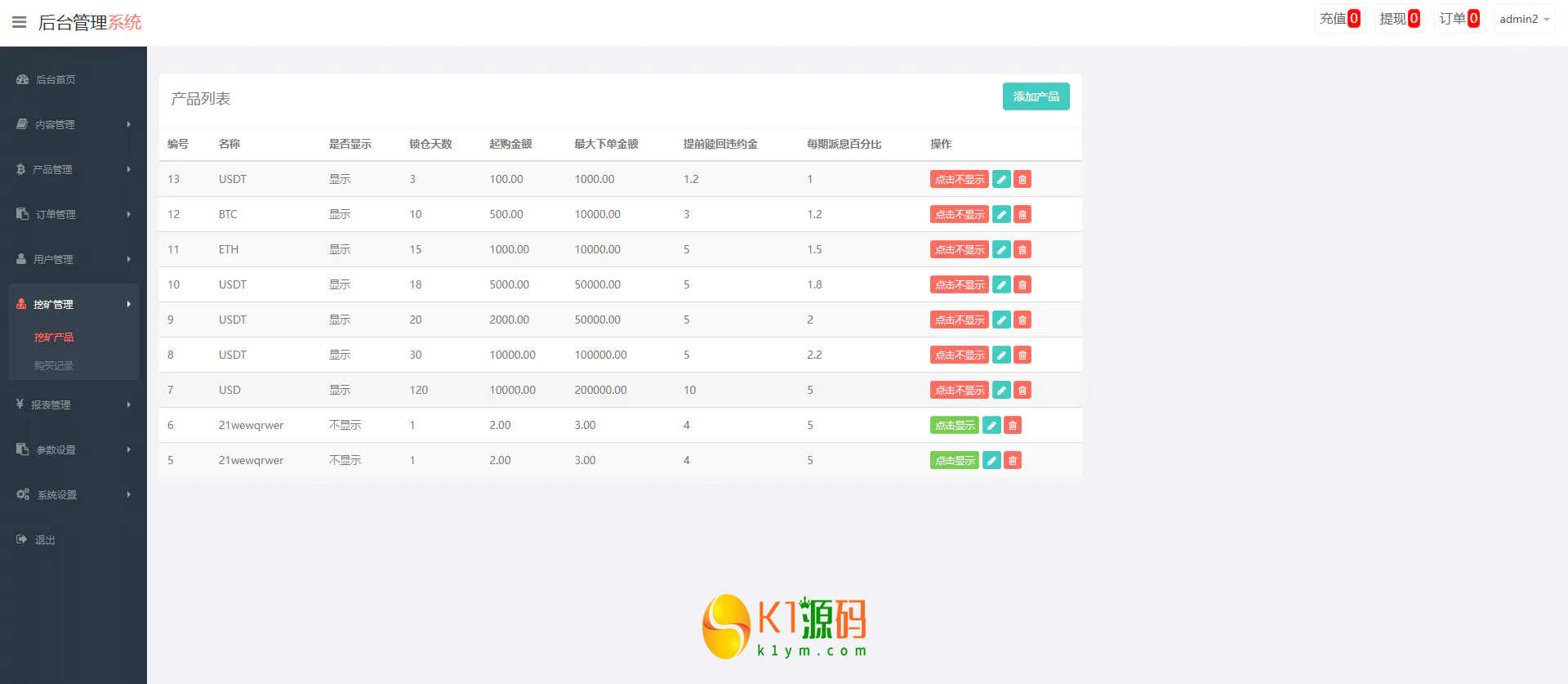This screenshot has width=1568, height=684.
Task: Expand the 系统设置 sidebar submenu arrow
Action: 128,494
